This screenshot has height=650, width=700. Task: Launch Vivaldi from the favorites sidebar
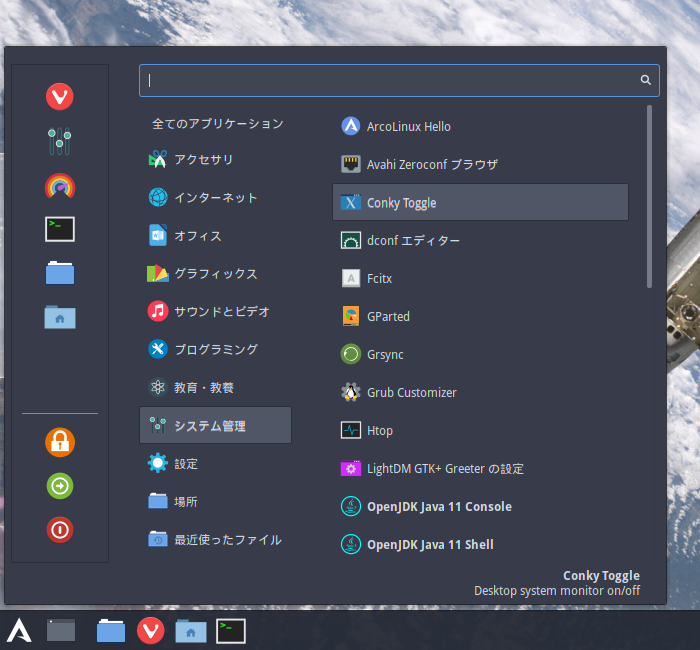[x=59, y=96]
